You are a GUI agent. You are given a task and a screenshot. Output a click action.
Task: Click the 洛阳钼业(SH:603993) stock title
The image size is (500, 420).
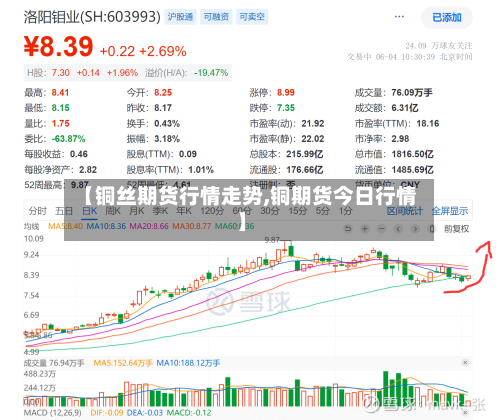pyautogui.click(x=92, y=17)
